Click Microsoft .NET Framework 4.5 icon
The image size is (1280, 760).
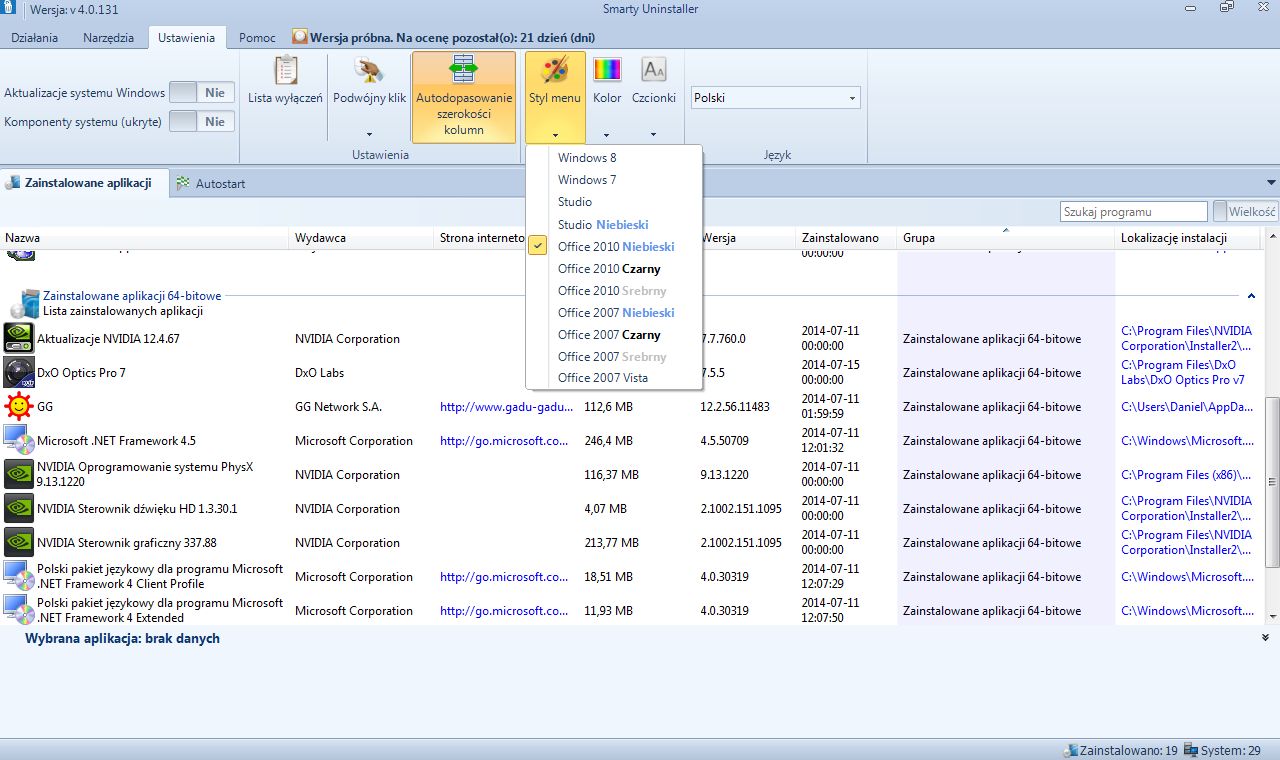click(x=19, y=440)
